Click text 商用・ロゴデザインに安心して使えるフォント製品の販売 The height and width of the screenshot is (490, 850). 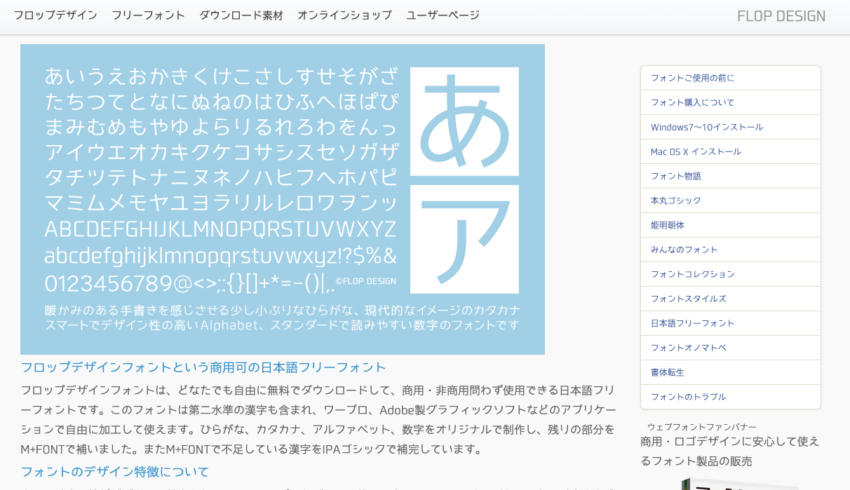point(730,452)
